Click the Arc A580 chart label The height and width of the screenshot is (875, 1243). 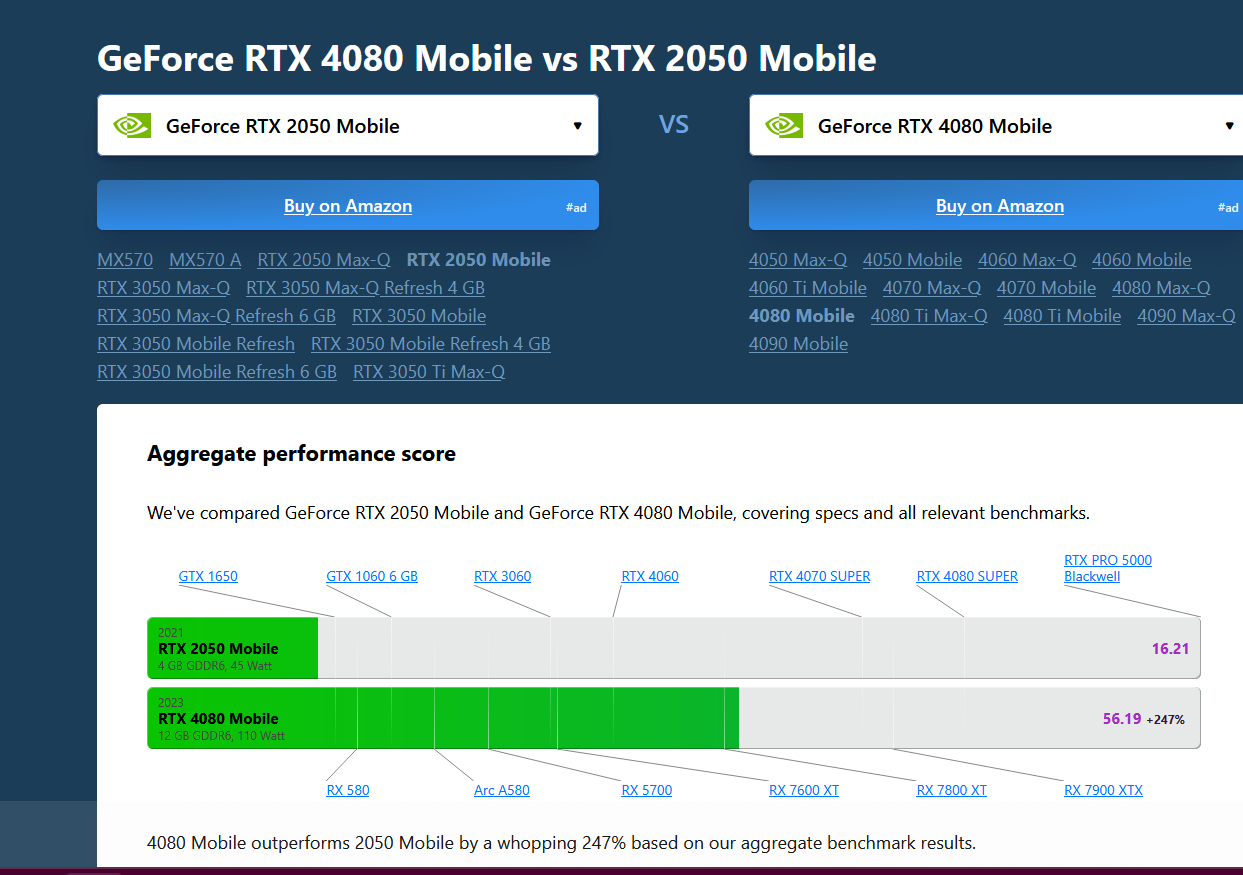click(502, 790)
